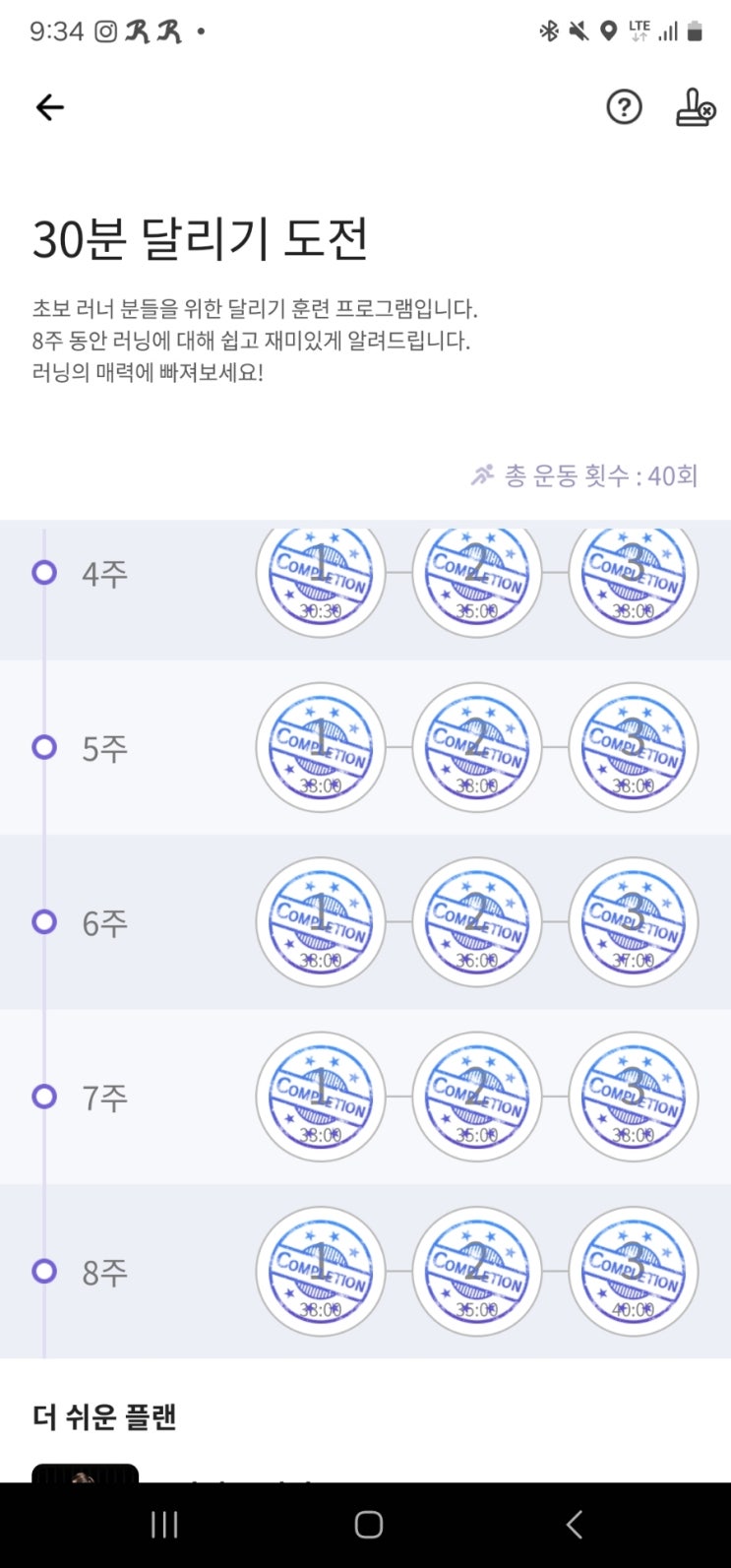Select week 5 session 2 stamp

[477, 747]
